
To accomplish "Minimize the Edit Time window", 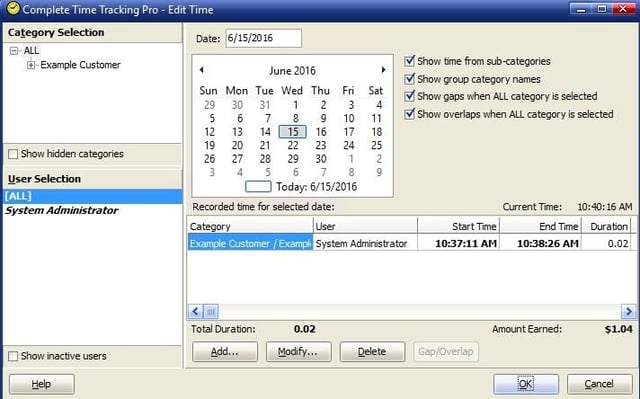I will click(581, 9).
